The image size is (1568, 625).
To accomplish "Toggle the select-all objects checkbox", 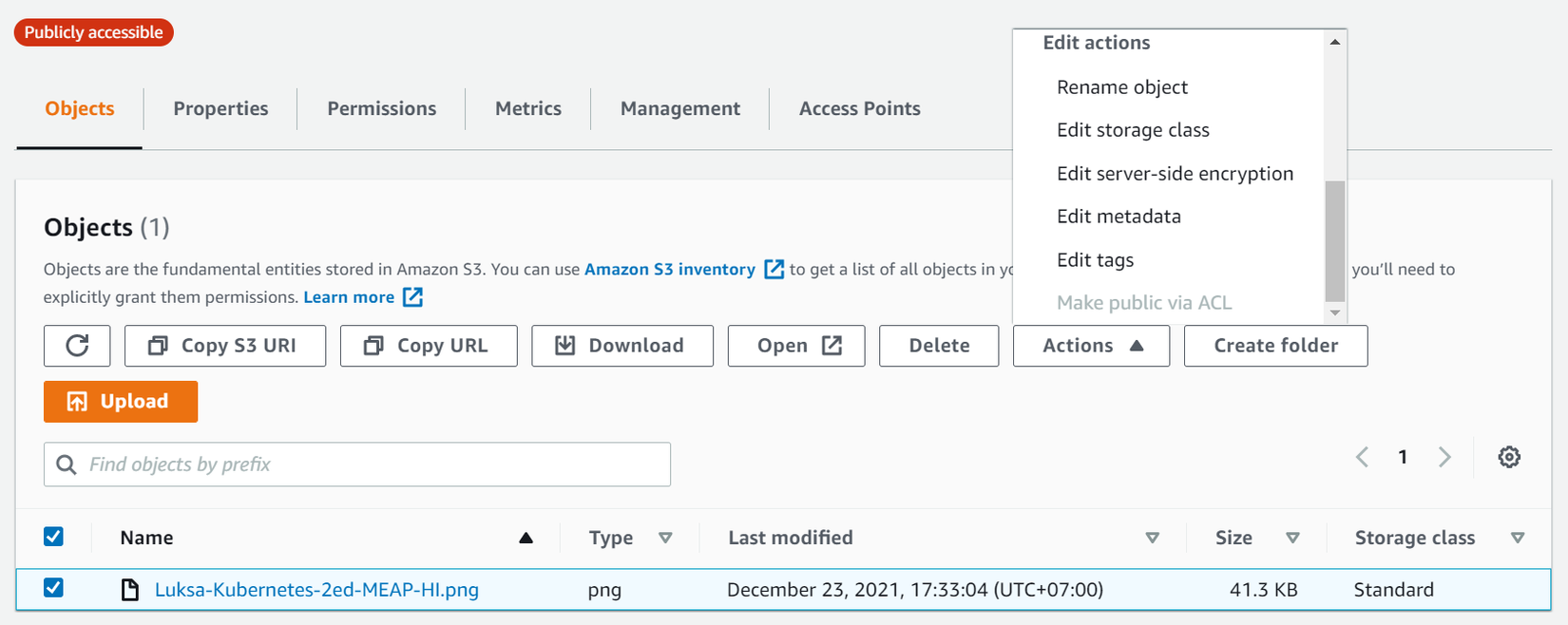I will 54,537.
